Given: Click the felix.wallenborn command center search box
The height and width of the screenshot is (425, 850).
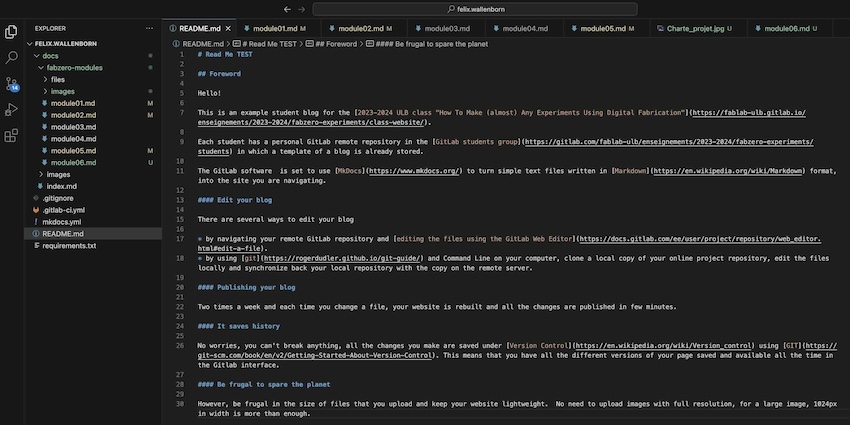Looking at the screenshot, I should click(475, 9).
